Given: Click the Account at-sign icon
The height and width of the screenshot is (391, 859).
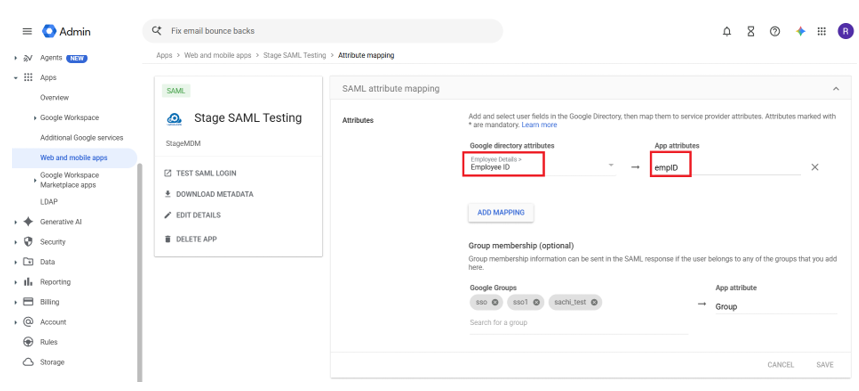Looking at the screenshot, I should coord(28,322).
